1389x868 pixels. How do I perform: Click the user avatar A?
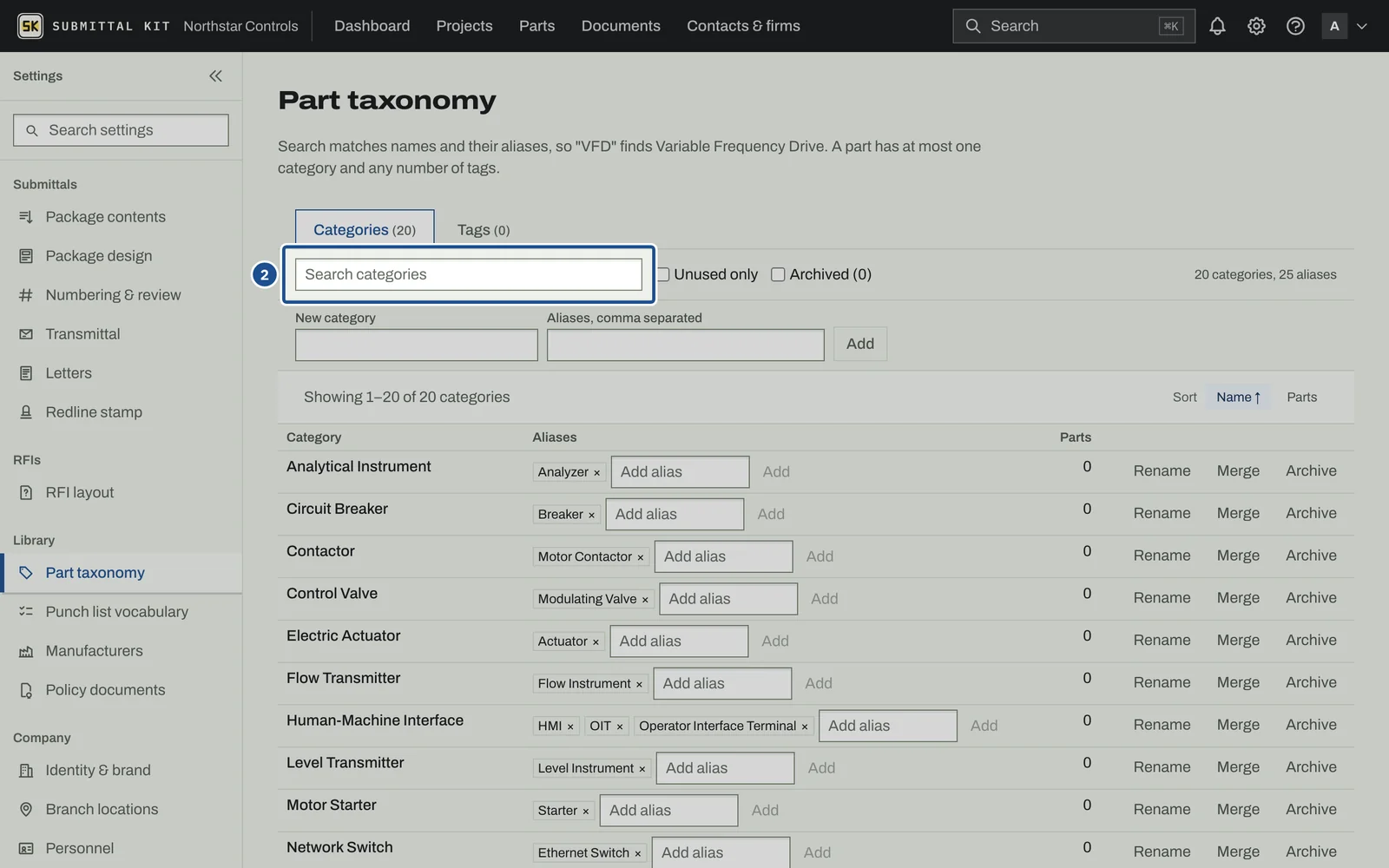click(x=1334, y=26)
